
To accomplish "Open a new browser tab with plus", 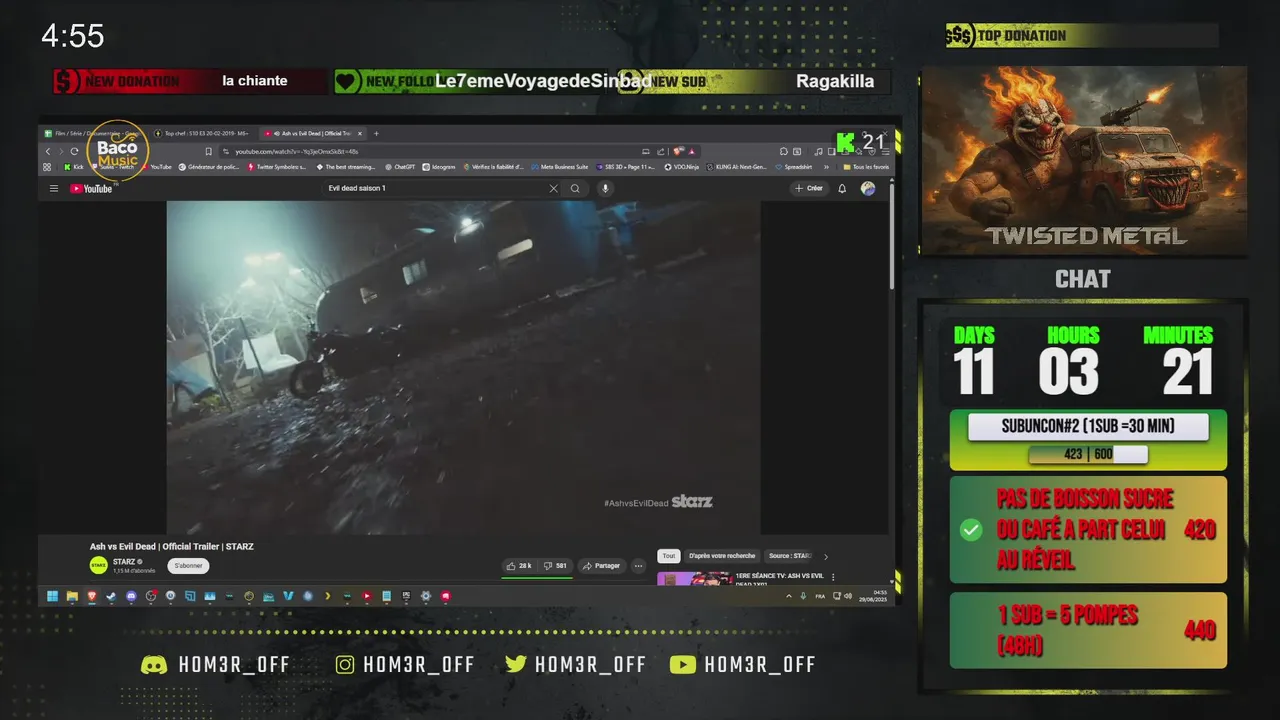I will click(x=376, y=133).
